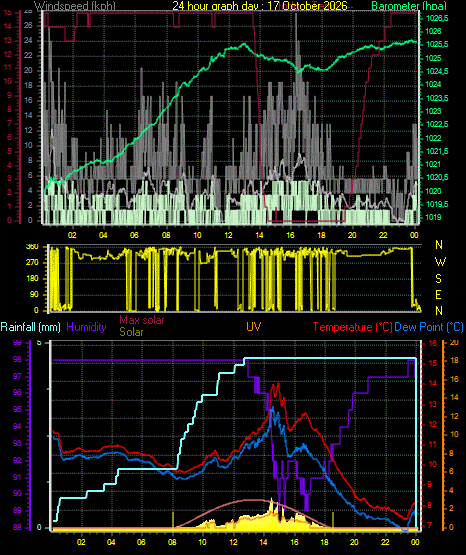This screenshot has height=555, width=466.
Task: Click wind direction axis value 180
Action: pyautogui.click(x=32, y=279)
